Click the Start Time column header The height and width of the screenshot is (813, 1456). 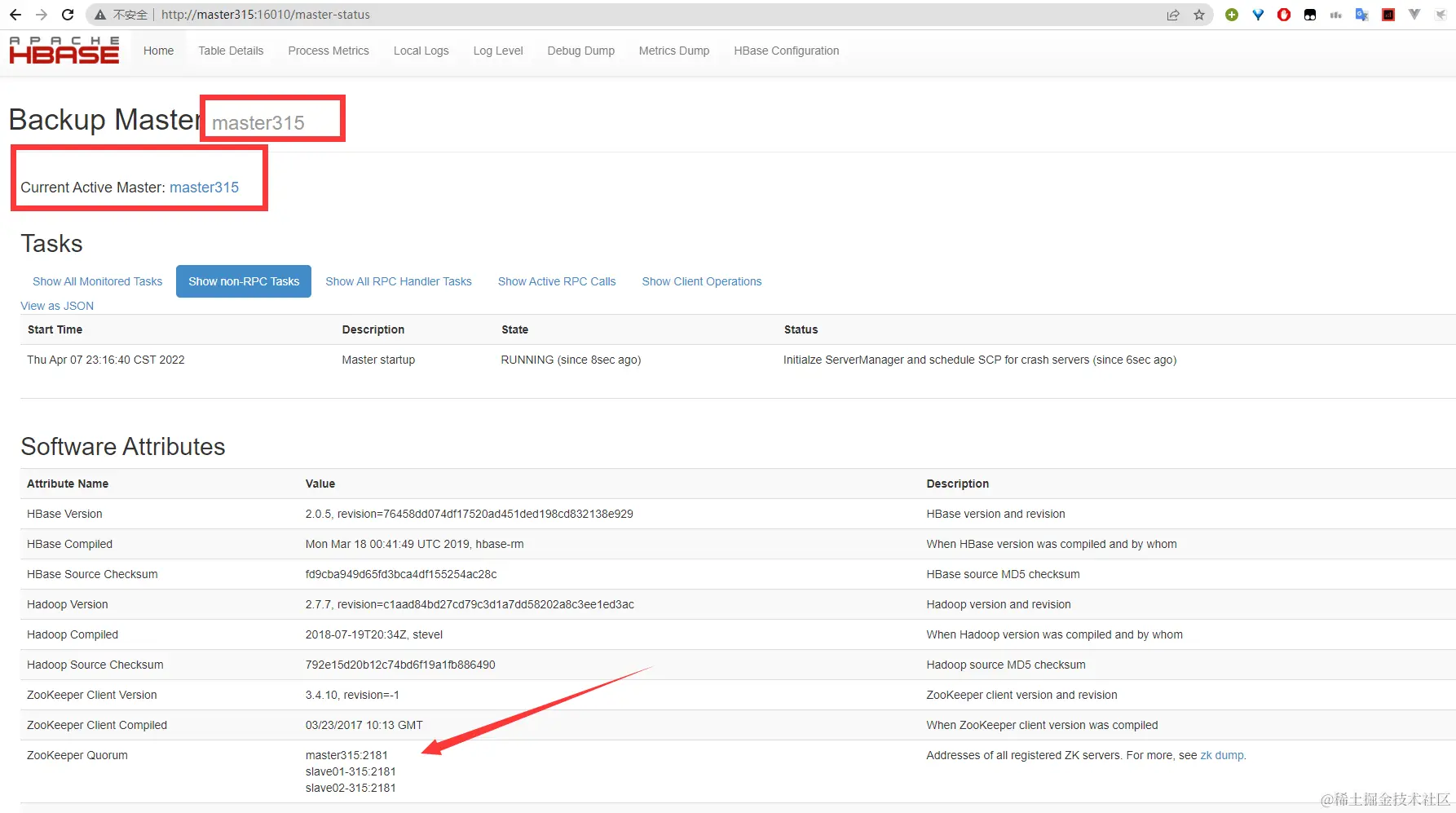(x=55, y=329)
